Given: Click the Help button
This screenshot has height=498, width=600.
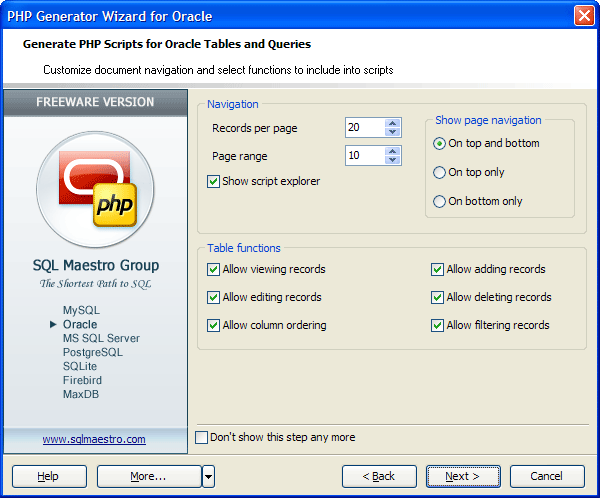Looking at the screenshot, I should click(49, 477).
